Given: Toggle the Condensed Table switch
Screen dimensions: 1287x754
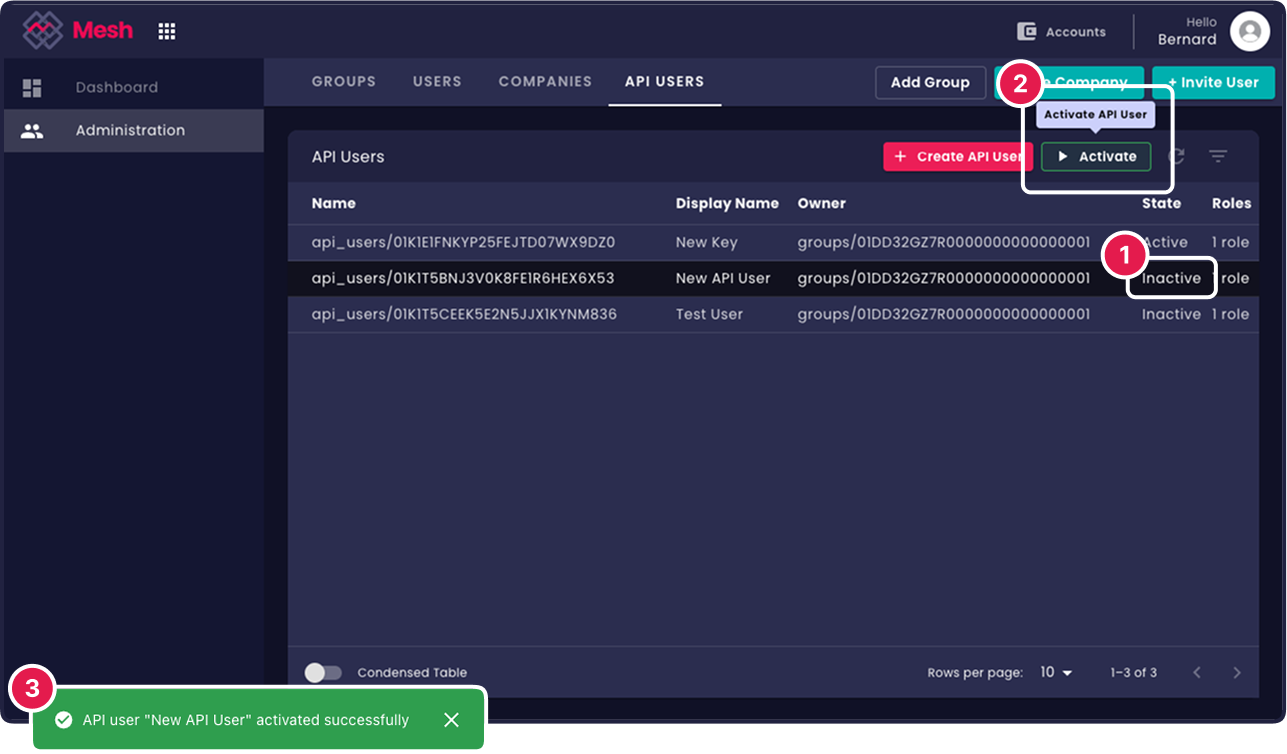Looking at the screenshot, I should pyautogui.click(x=322, y=672).
